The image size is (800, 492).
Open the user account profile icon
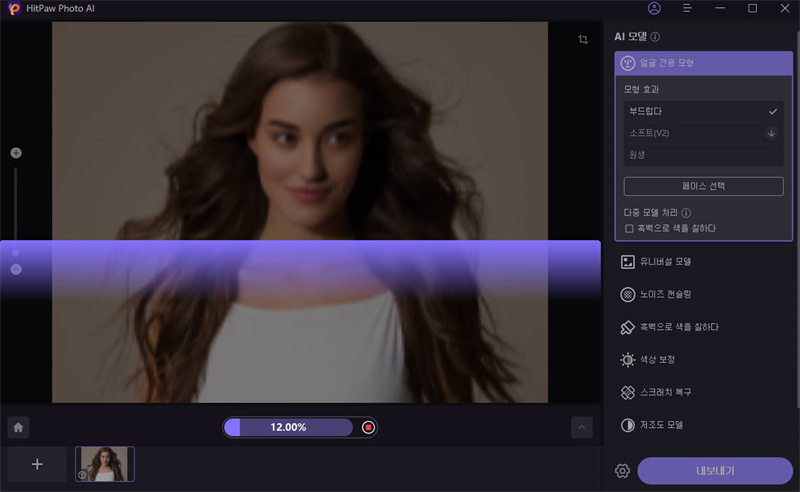(x=654, y=8)
